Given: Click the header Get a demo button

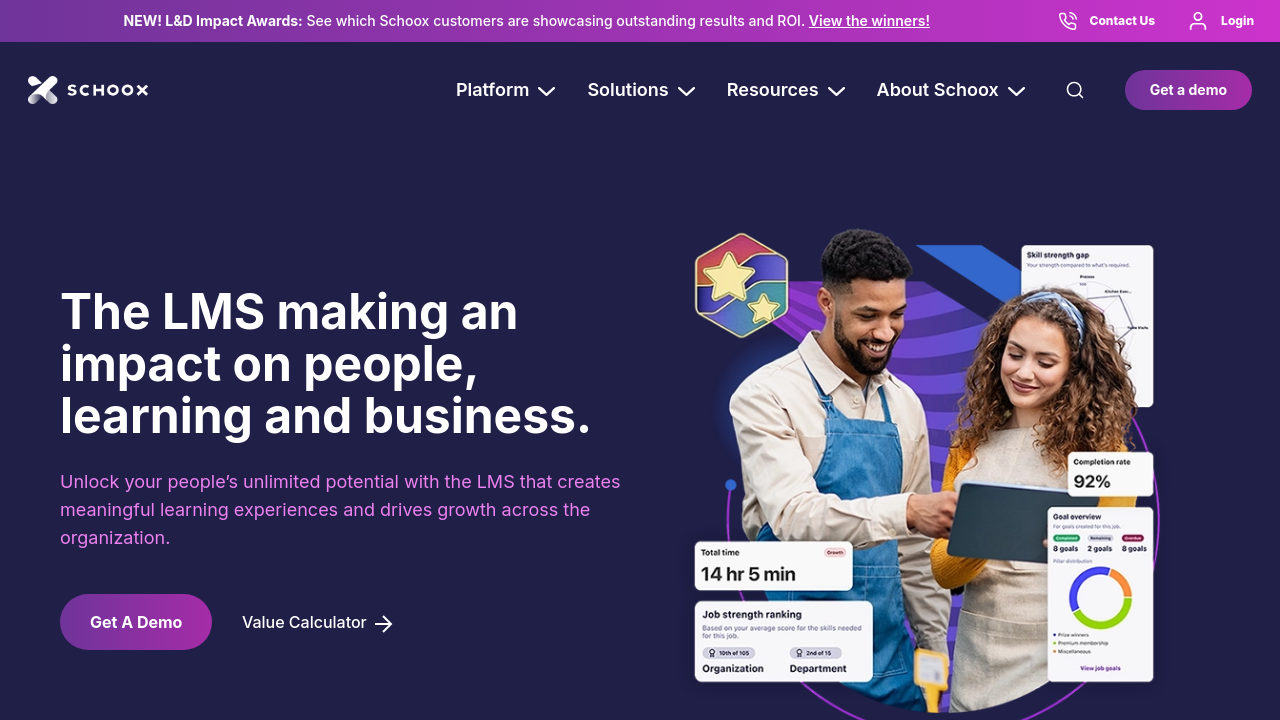Looking at the screenshot, I should click(x=1188, y=90).
